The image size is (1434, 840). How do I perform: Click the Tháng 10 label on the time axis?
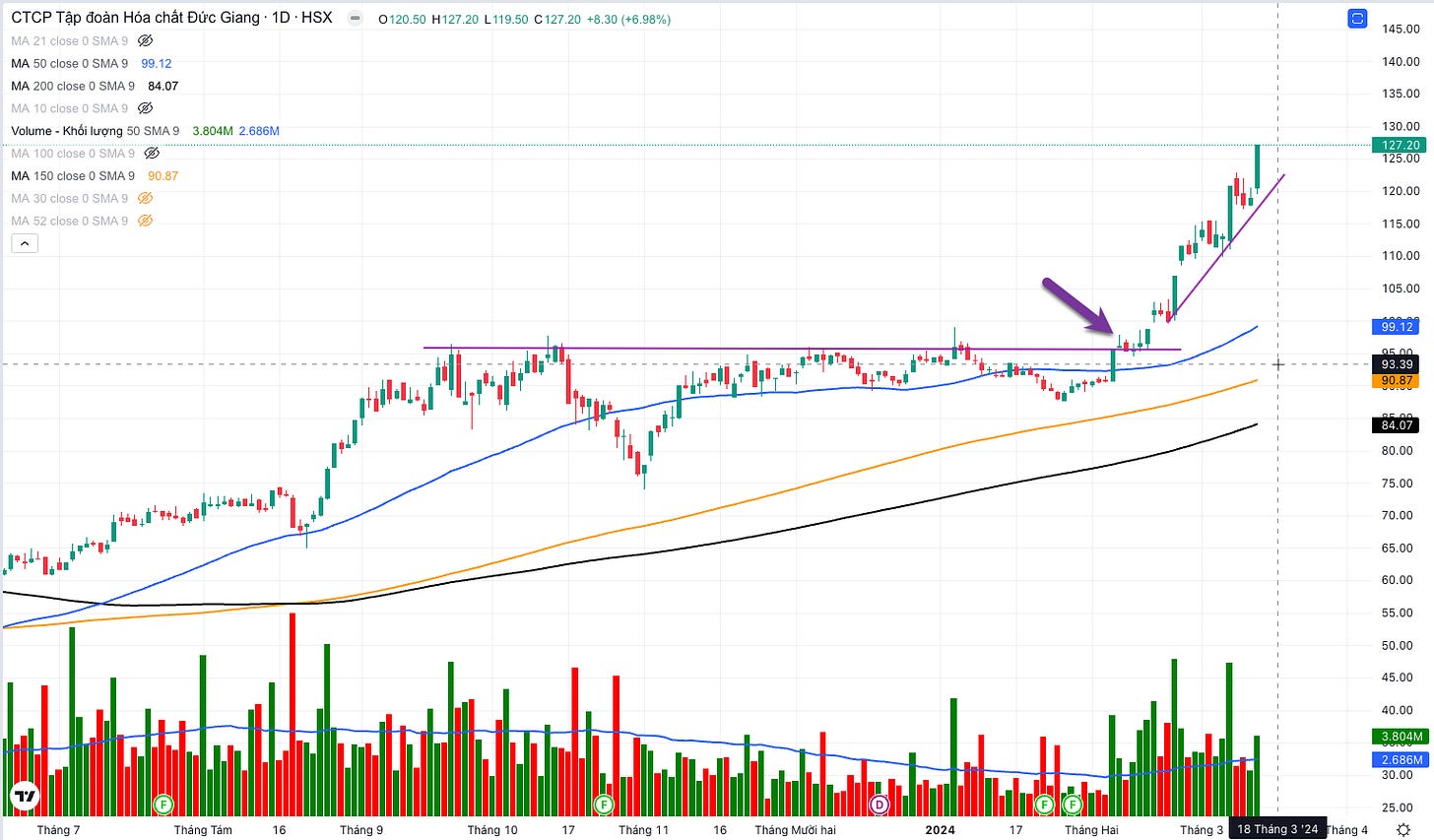point(491,830)
